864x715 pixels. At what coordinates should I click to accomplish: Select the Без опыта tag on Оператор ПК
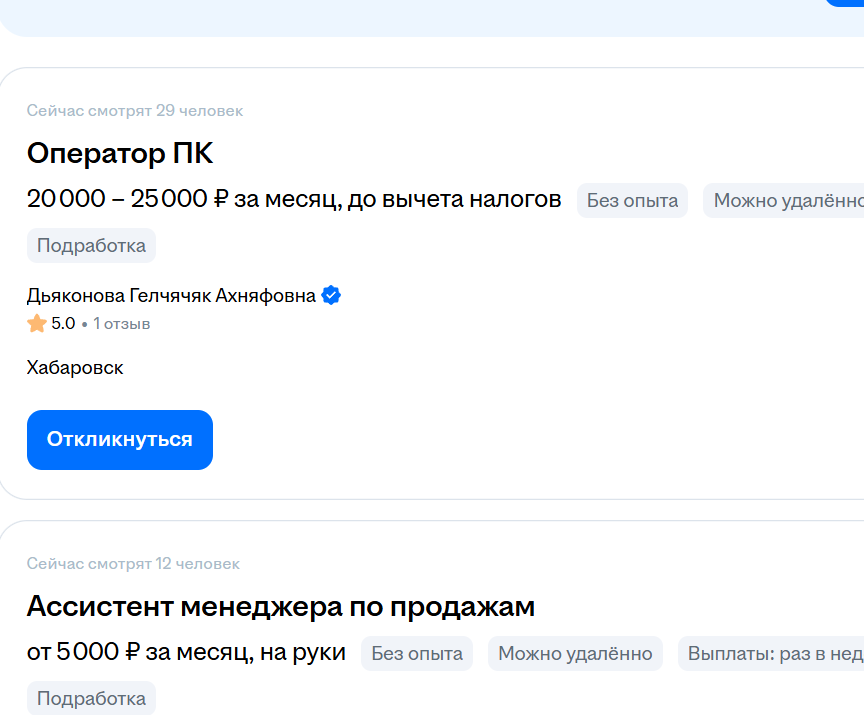(632, 201)
